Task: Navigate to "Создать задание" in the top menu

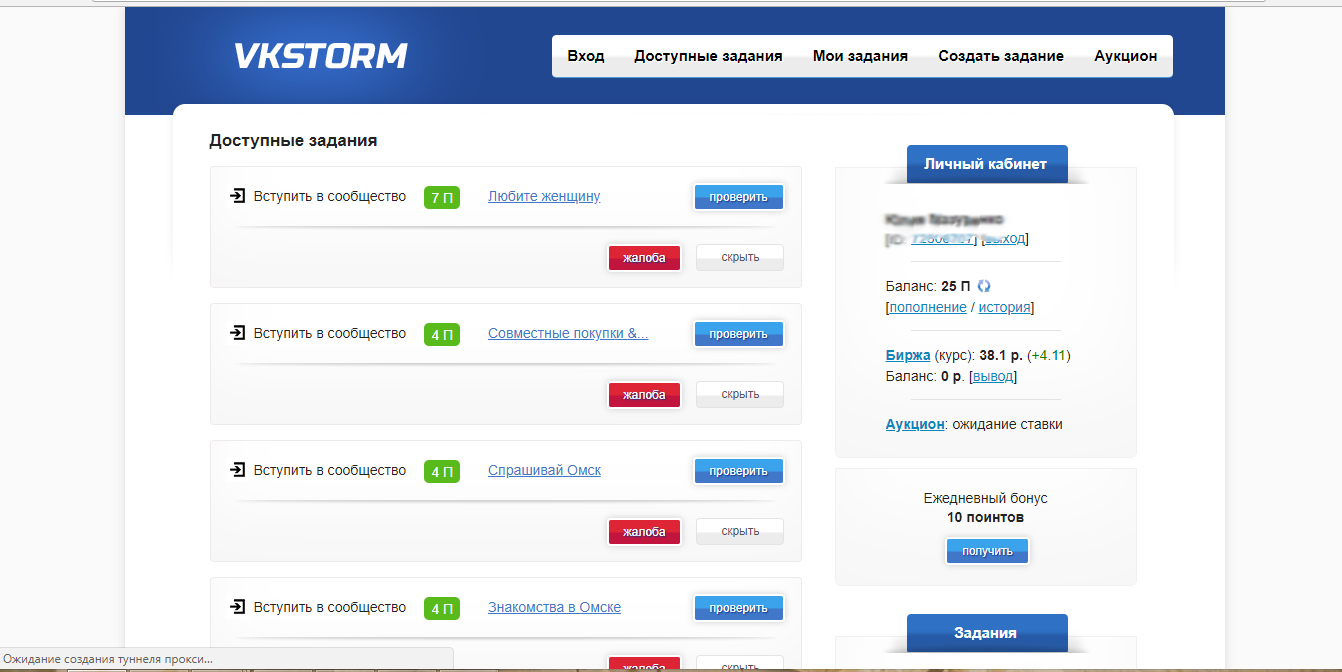Action: pyautogui.click(x=1000, y=56)
